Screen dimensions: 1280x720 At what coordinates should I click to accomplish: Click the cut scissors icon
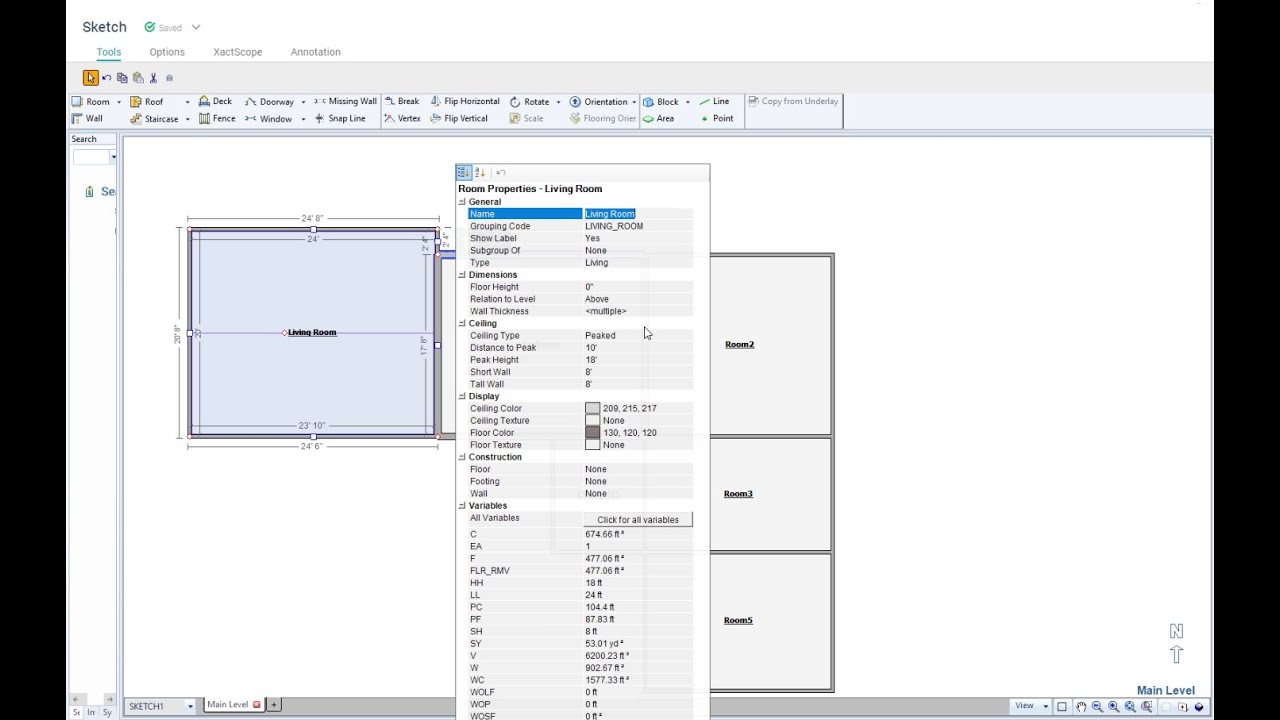(153, 78)
